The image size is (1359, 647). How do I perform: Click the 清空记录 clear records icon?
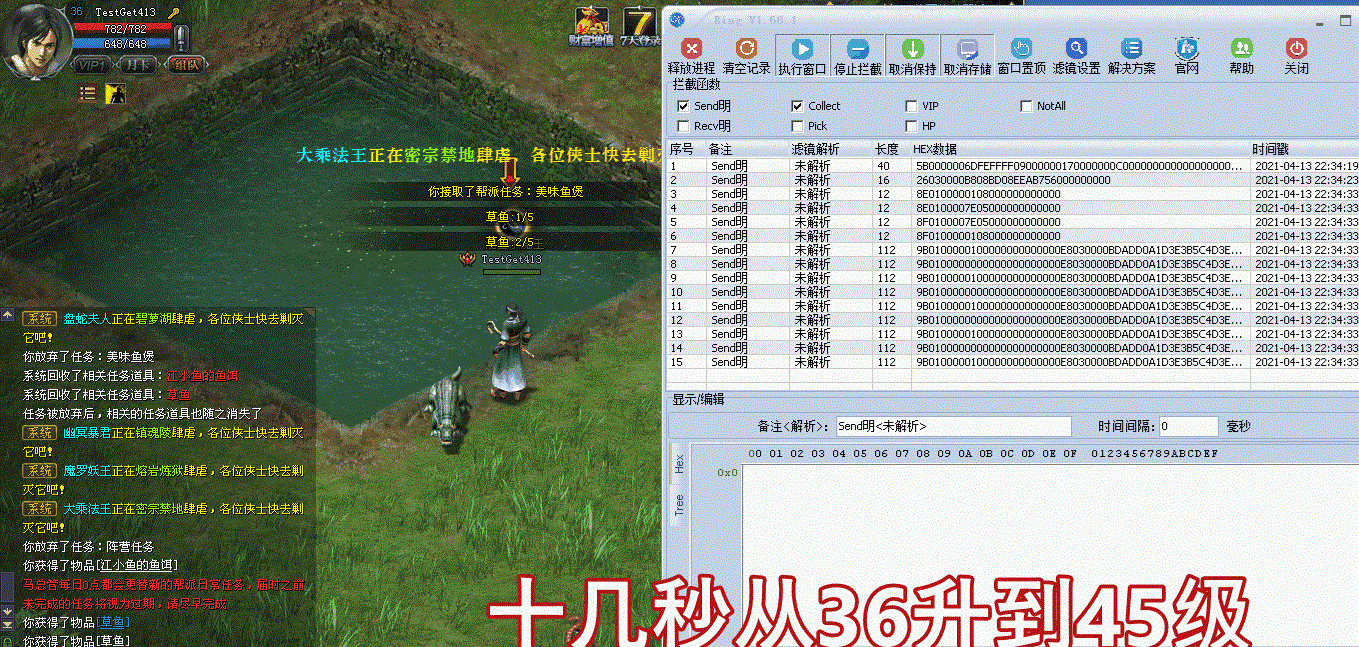(x=746, y=48)
